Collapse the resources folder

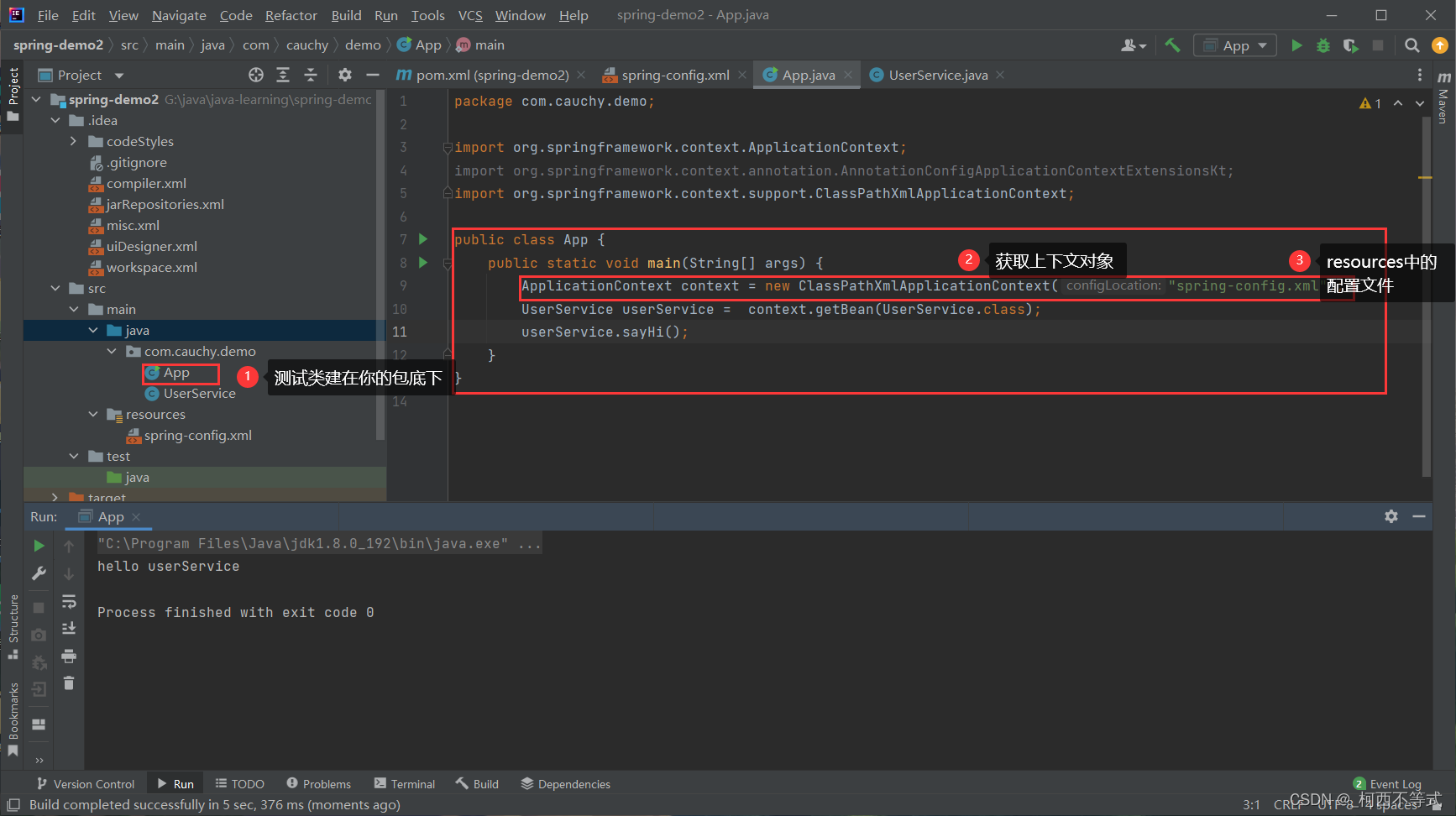[93, 414]
